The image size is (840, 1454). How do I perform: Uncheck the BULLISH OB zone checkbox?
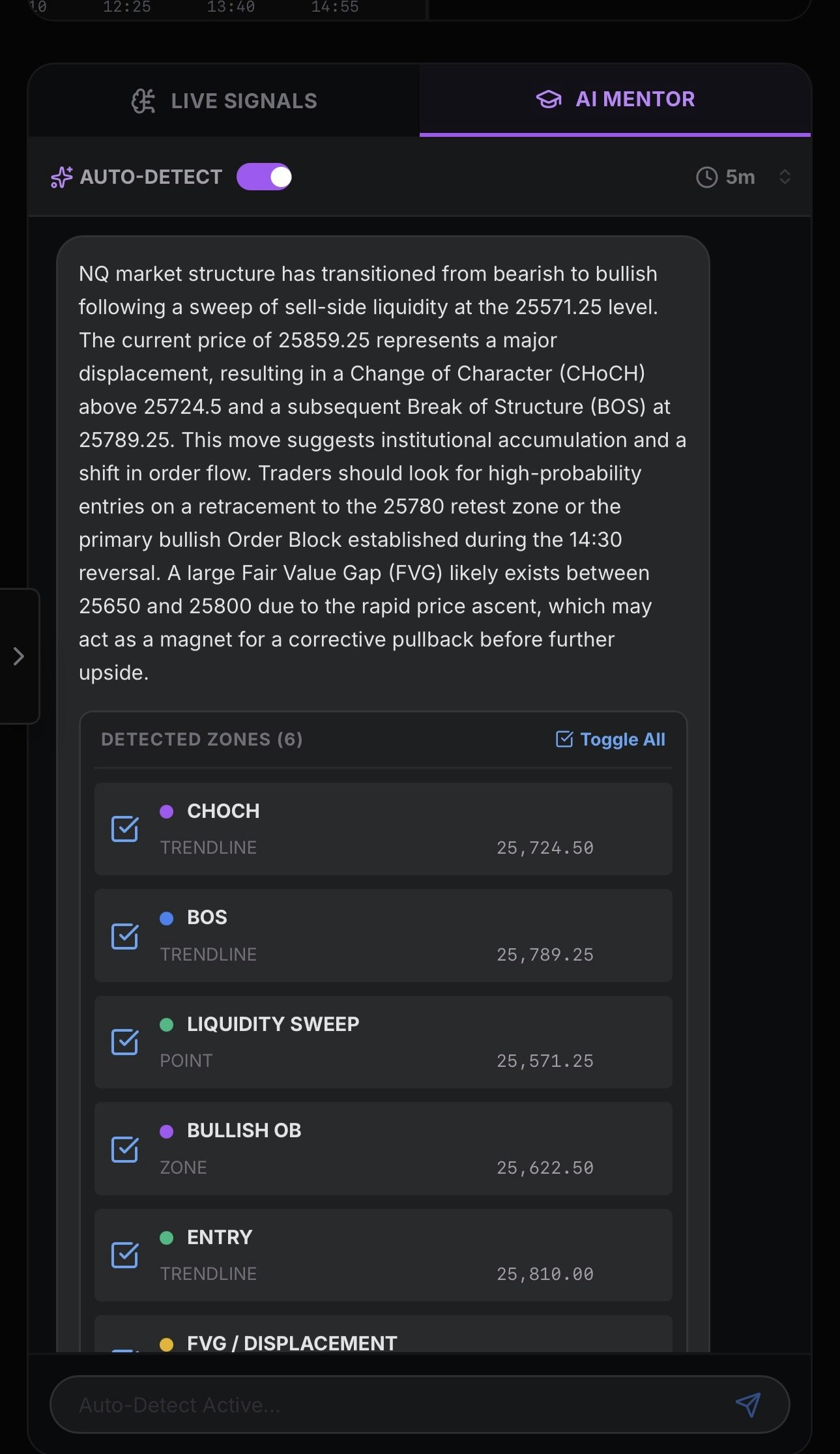click(x=126, y=1149)
